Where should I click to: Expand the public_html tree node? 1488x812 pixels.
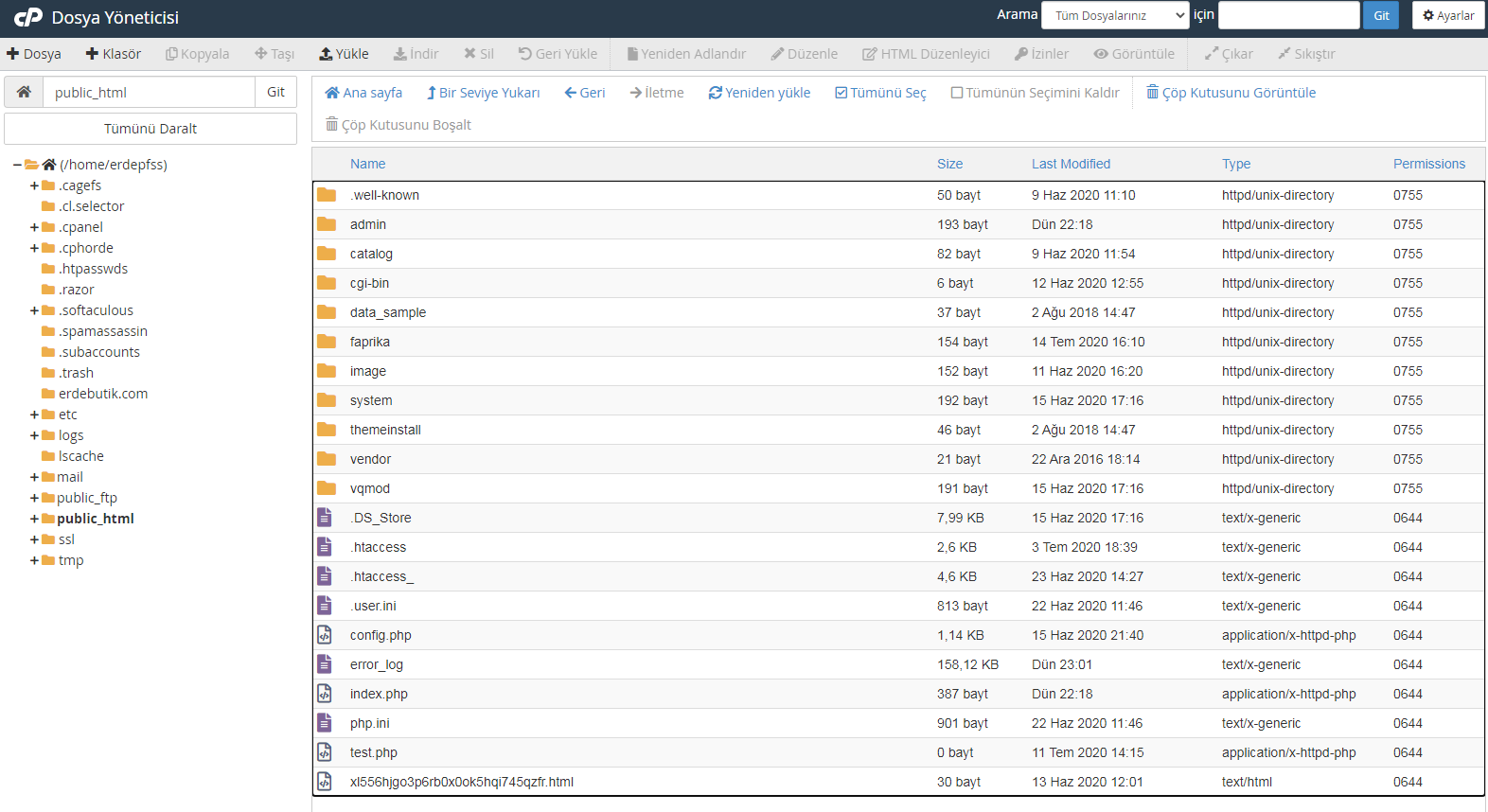(x=34, y=519)
